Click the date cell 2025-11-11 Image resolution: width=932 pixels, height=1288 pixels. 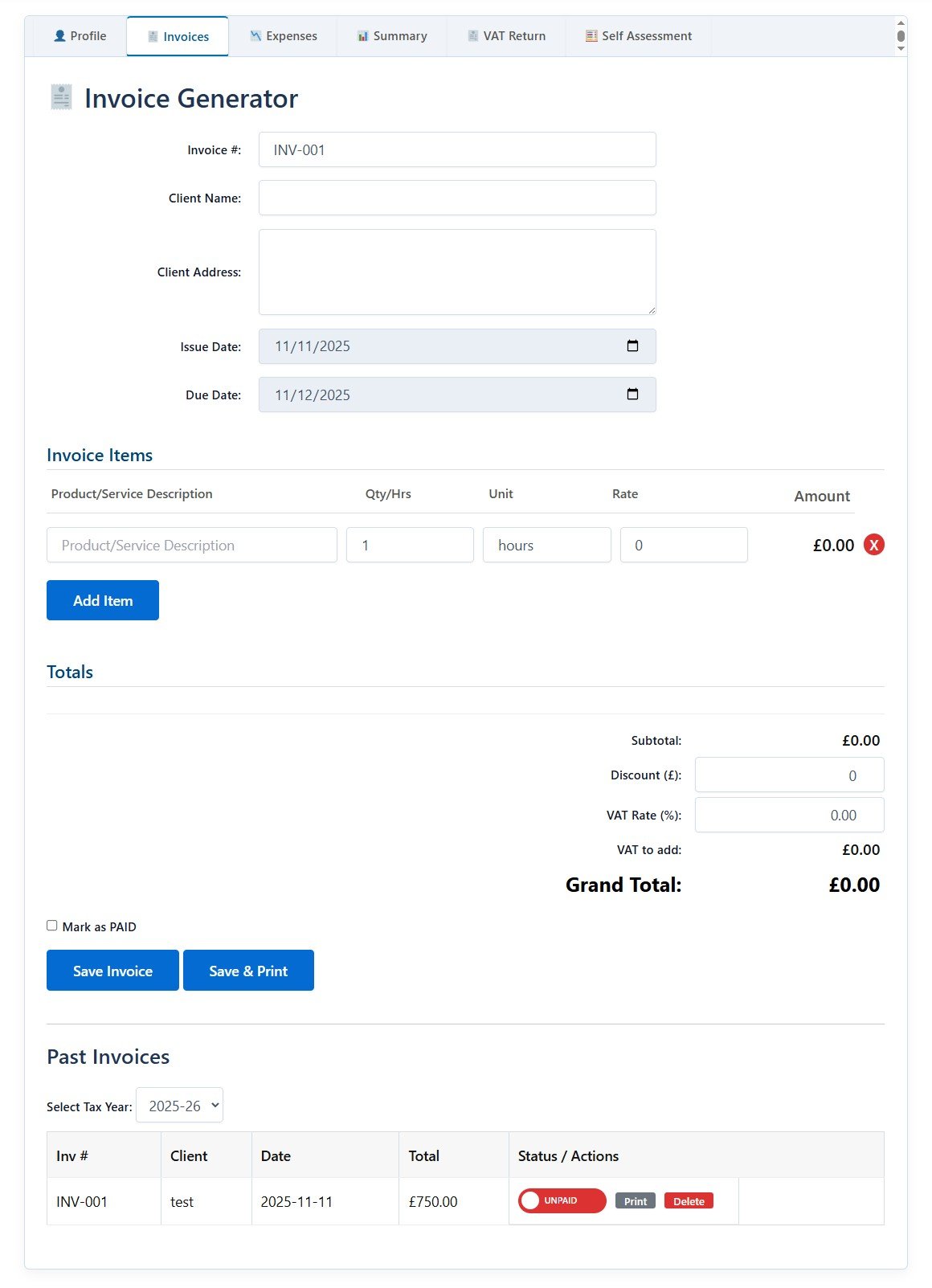pos(325,1201)
